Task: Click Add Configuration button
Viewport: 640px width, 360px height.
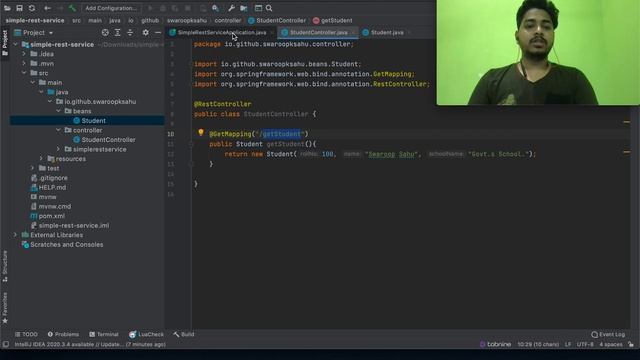Action: coord(111,8)
